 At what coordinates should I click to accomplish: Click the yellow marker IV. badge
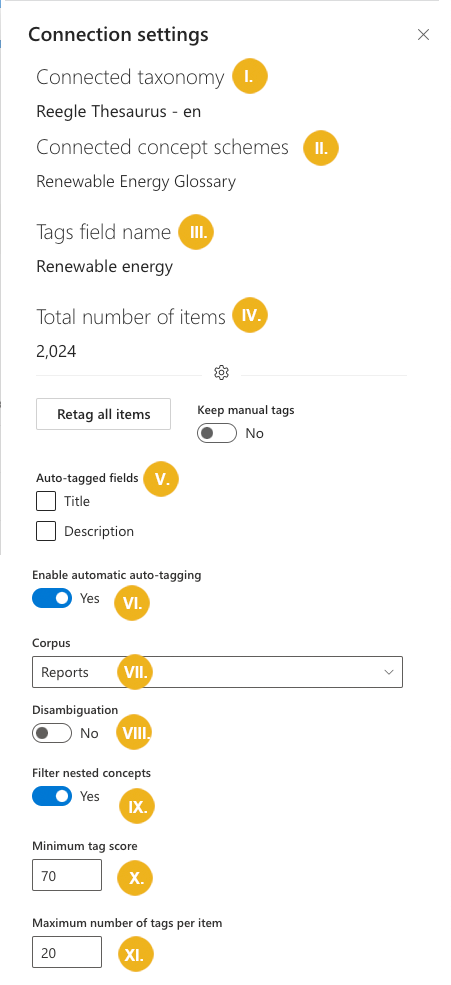250,315
